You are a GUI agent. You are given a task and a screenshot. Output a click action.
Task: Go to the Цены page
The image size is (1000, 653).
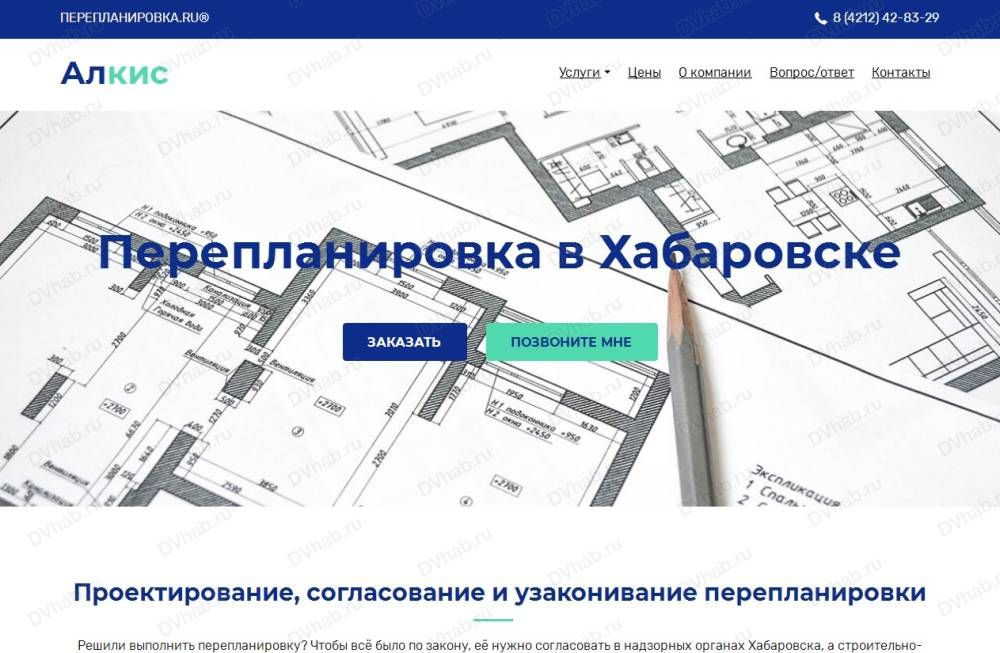coord(644,72)
